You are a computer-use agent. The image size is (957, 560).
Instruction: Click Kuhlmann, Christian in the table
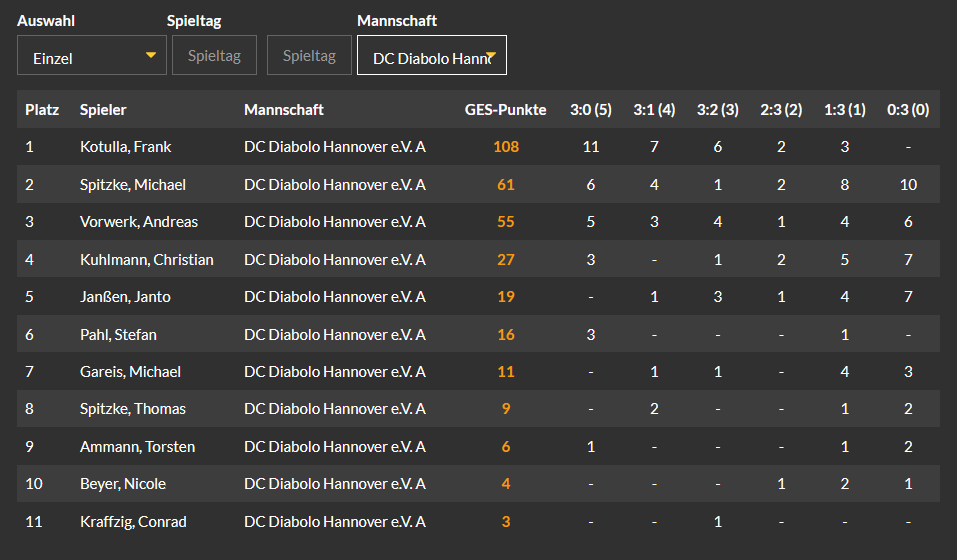coord(146,259)
